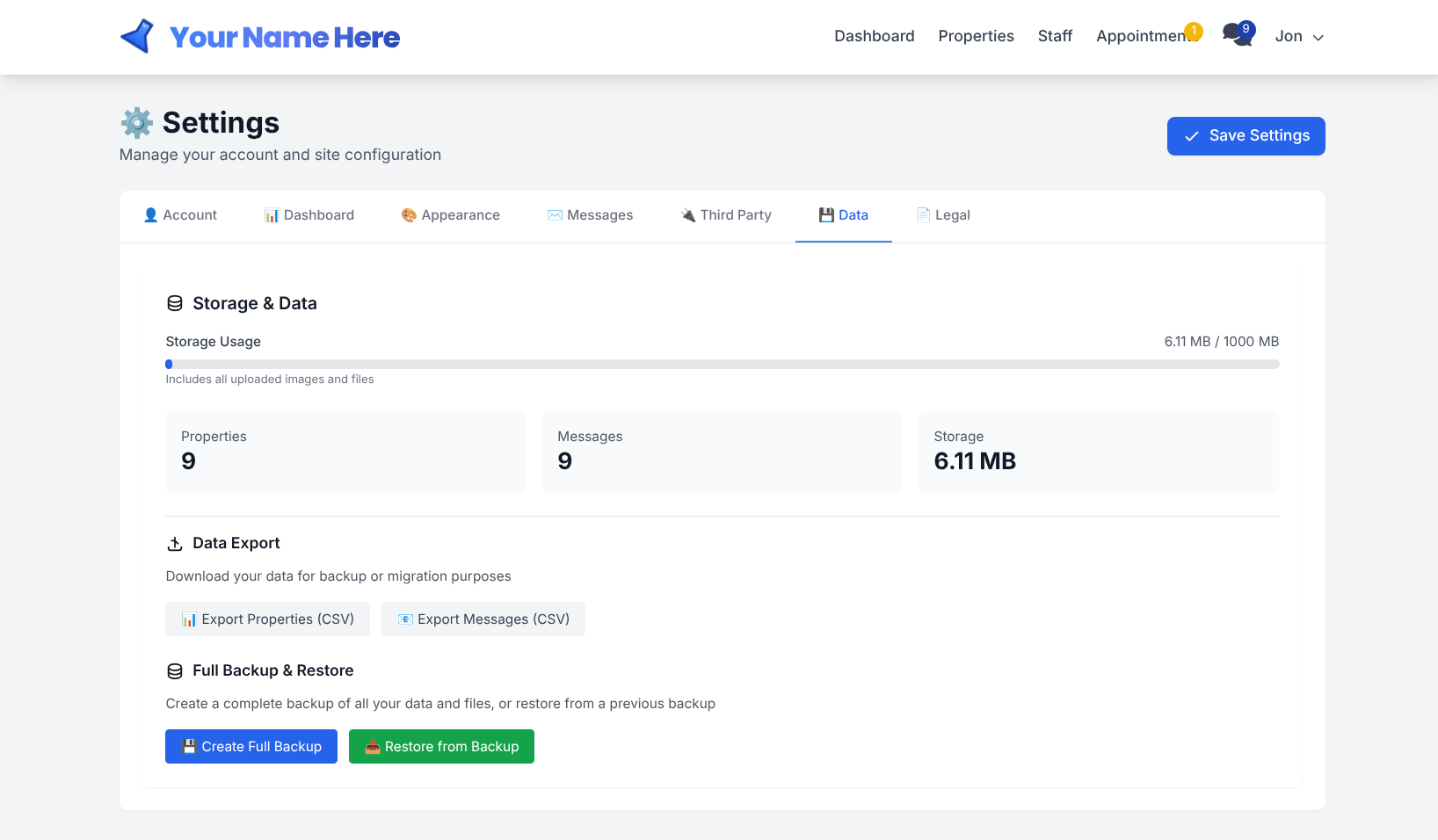
Task: Click the Storage Usage progress bar
Action: [x=722, y=365]
